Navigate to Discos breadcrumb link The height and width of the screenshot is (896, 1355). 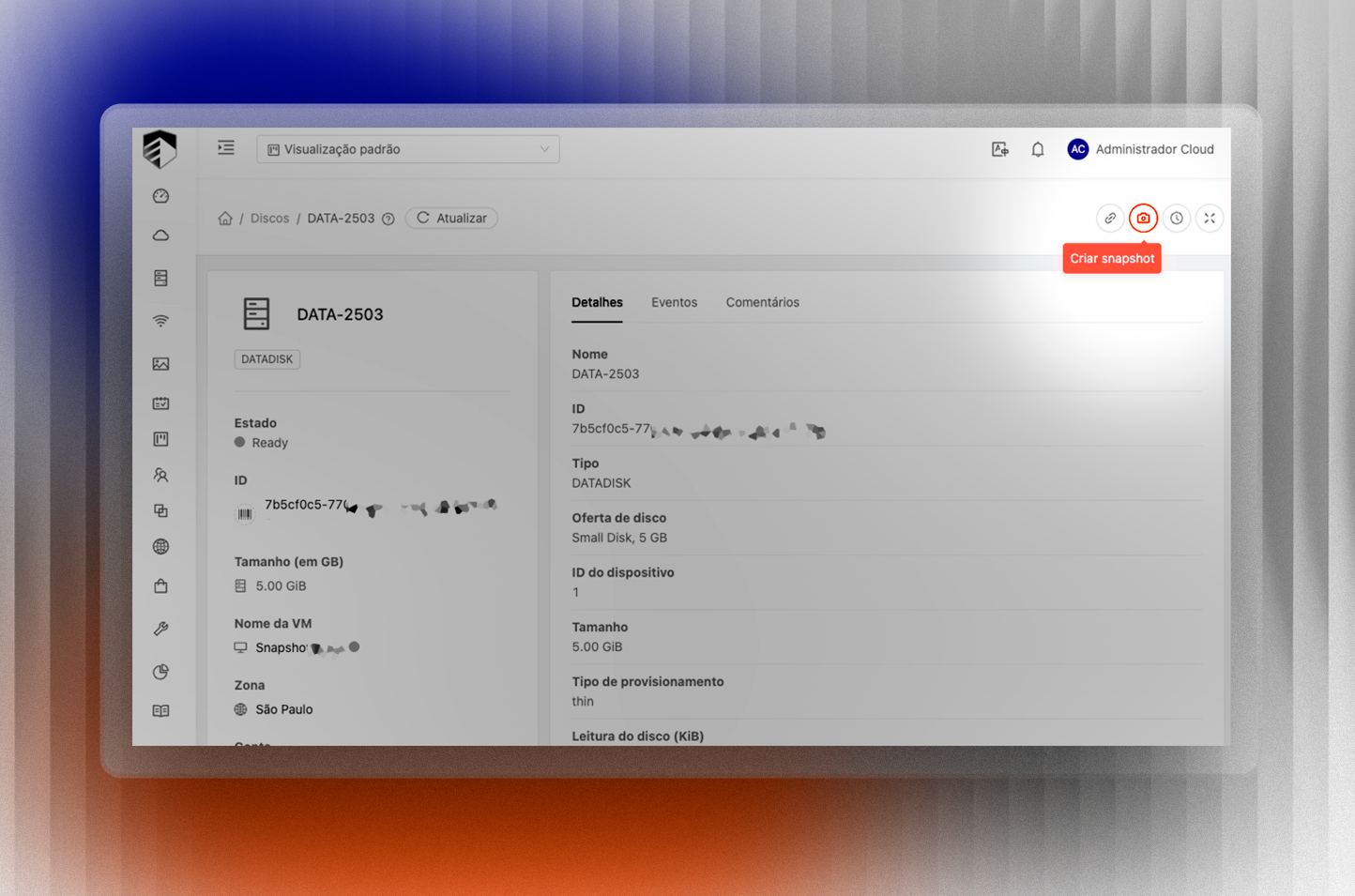269,219
